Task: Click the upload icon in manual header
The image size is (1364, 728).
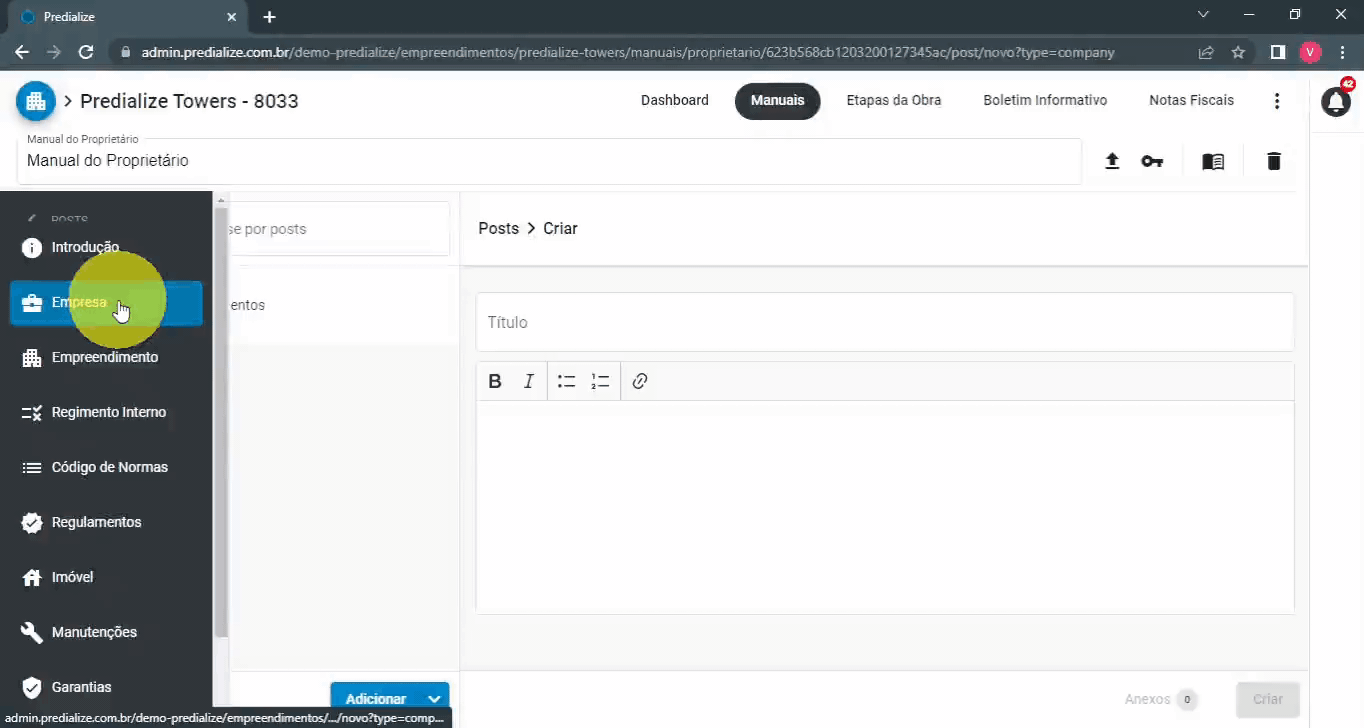Action: coord(1111,161)
